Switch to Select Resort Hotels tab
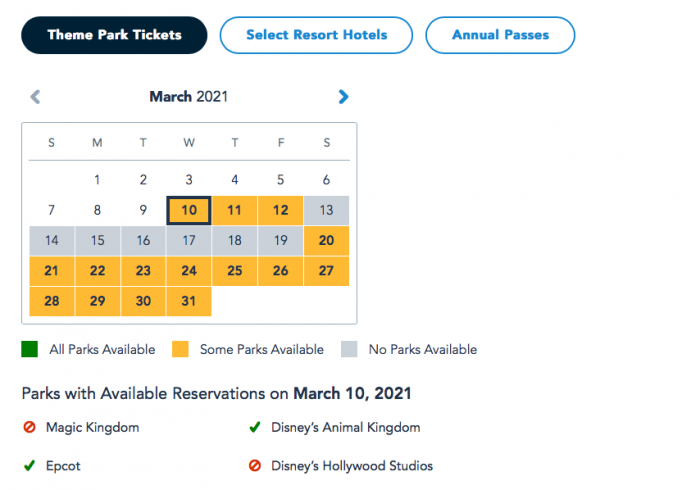This screenshot has width=700, height=490. [x=316, y=35]
